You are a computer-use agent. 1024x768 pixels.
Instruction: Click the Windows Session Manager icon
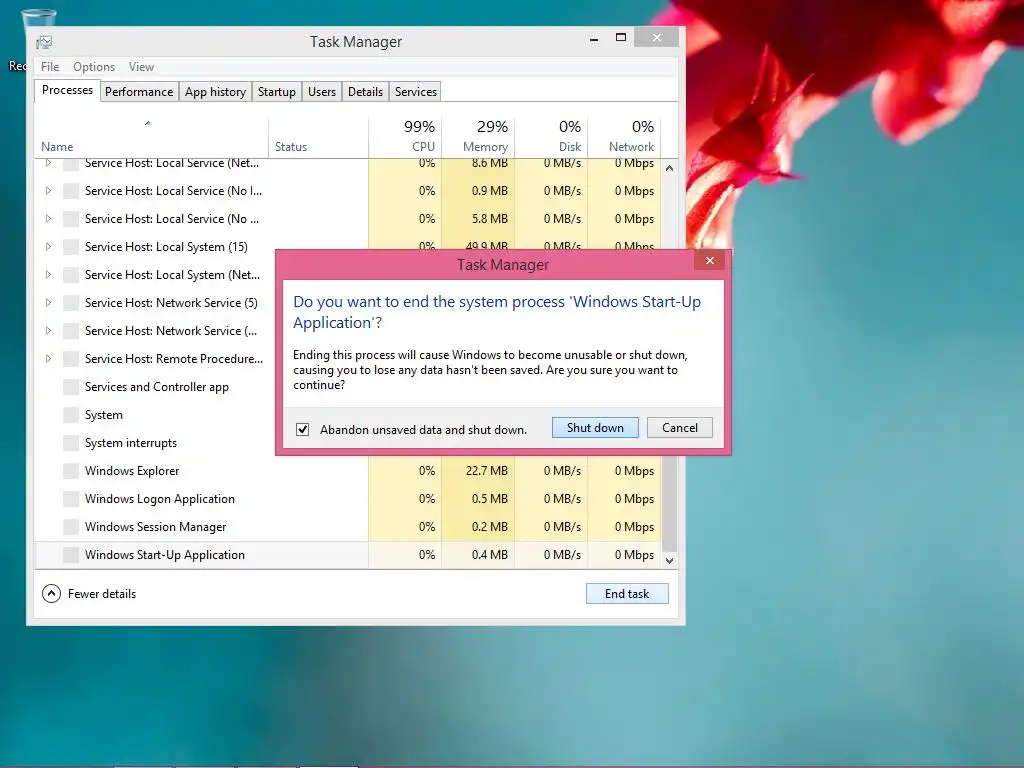[71, 526]
